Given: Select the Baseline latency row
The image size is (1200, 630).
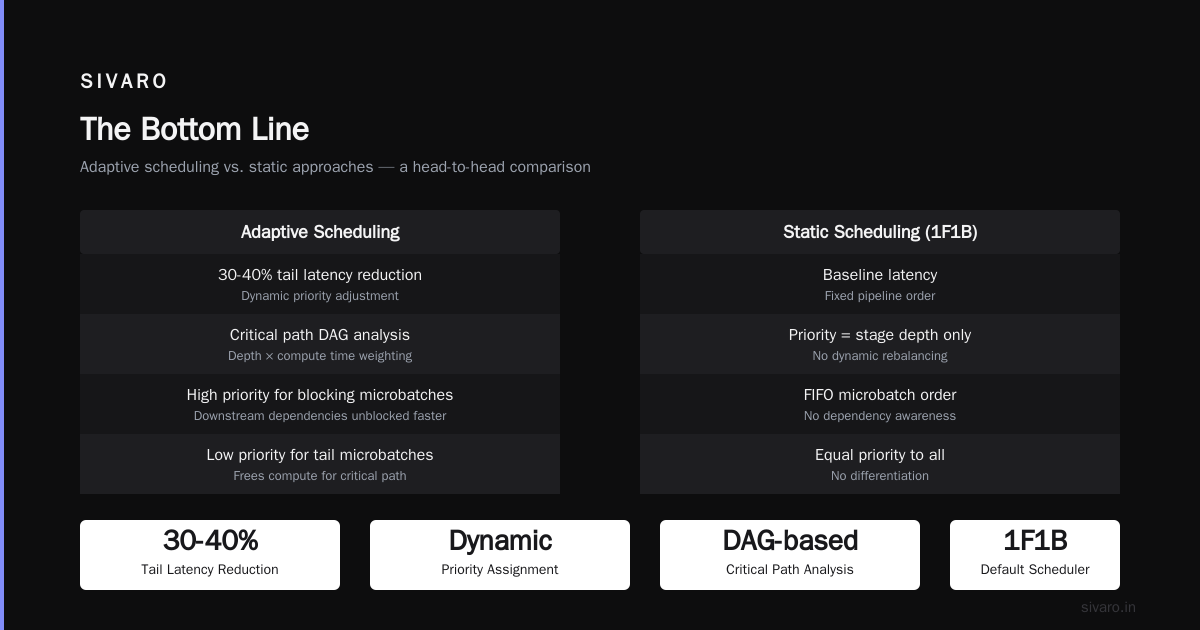Looking at the screenshot, I should coord(880,284).
